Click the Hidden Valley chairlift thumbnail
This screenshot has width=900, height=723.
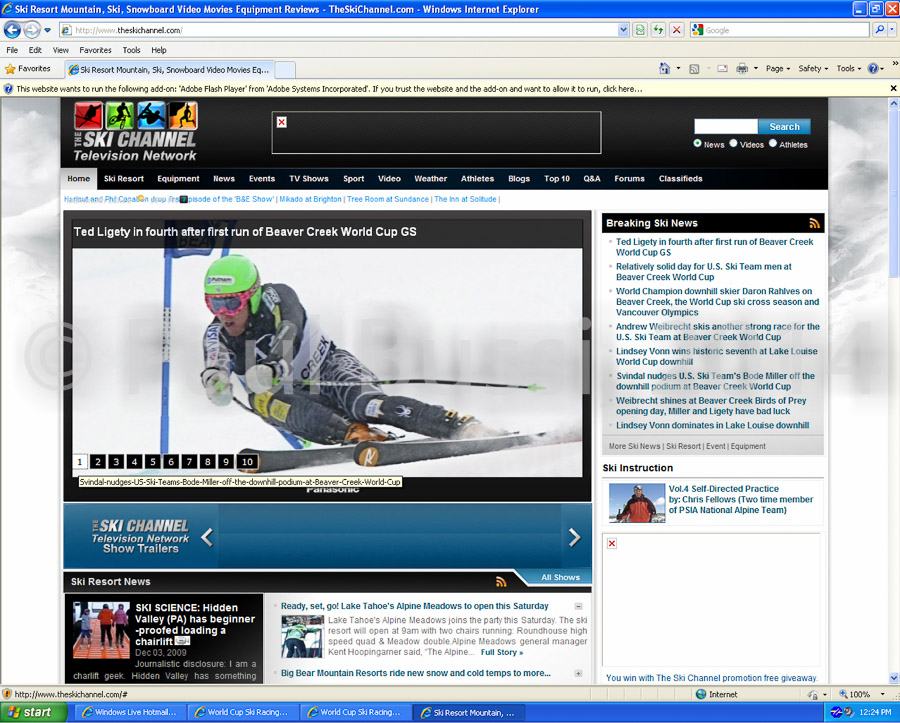coord(101,630)
